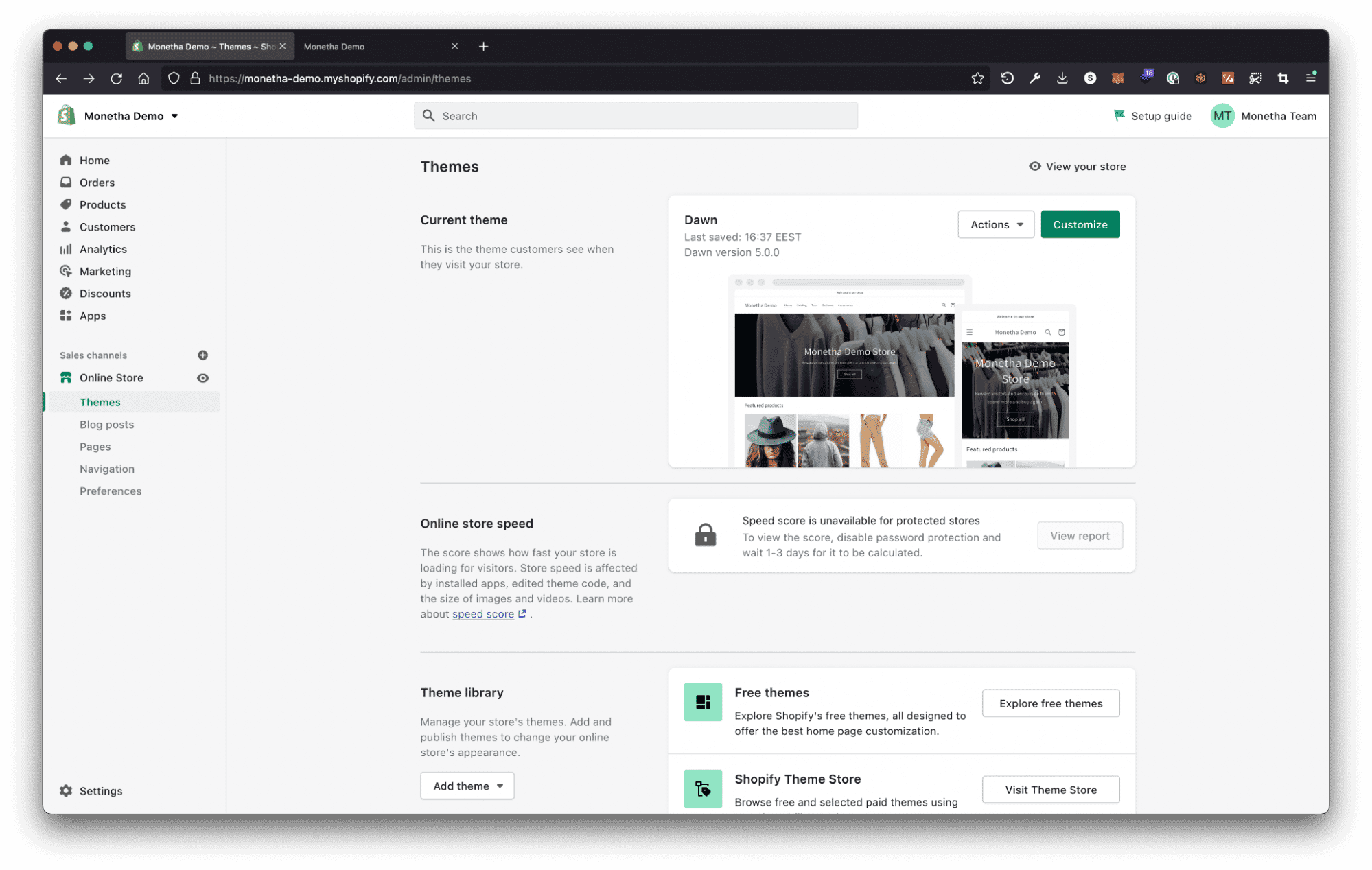Click the browser home icon
The image size is (1372, 870).
point(143,78)
